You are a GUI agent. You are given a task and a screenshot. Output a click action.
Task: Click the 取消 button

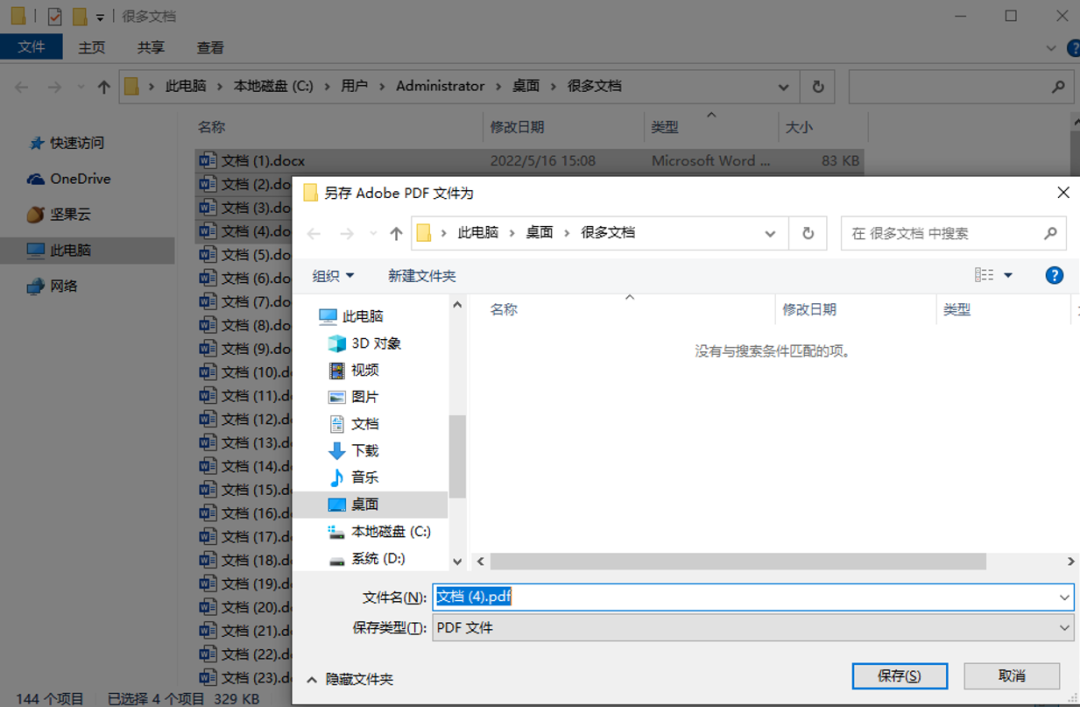pos(1011,676)
